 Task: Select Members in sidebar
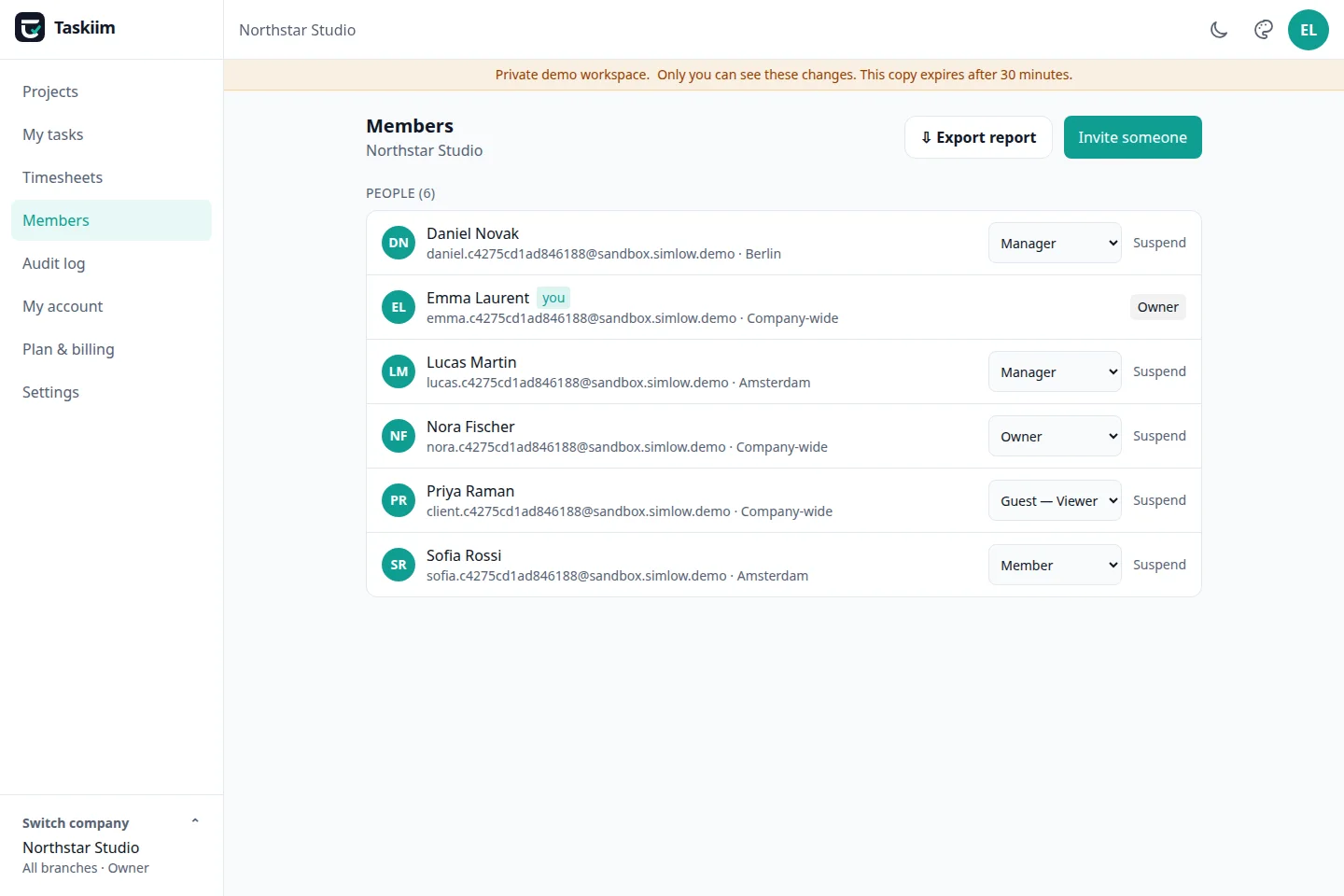point(111,220)
